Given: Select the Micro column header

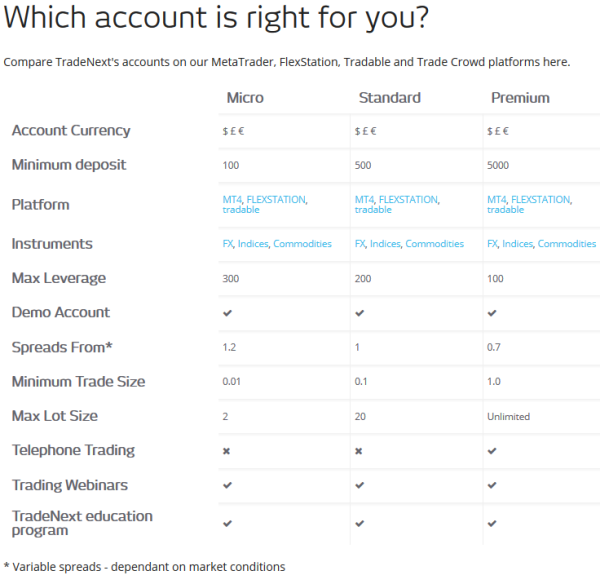Looking at the screenshot, I should [245, 98].
